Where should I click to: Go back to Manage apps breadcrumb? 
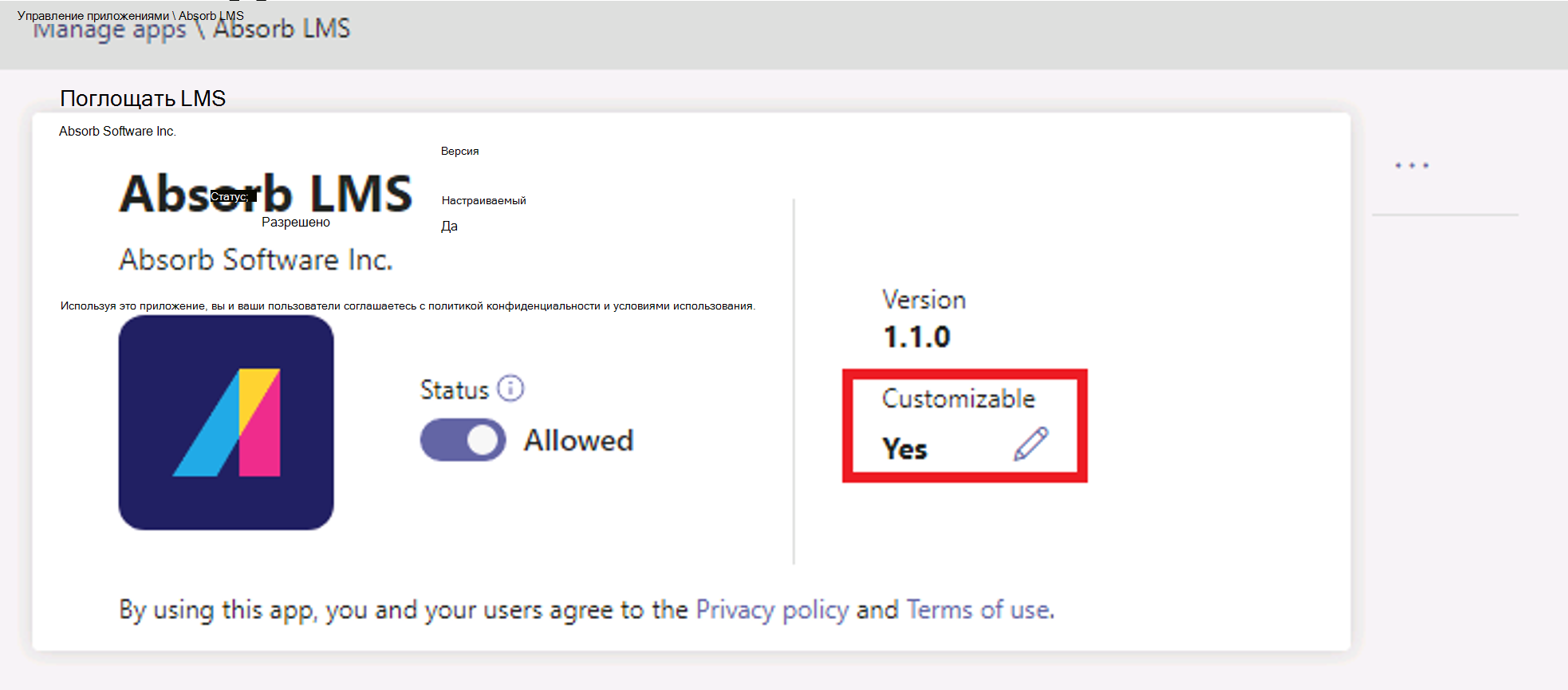pos(109,30)
